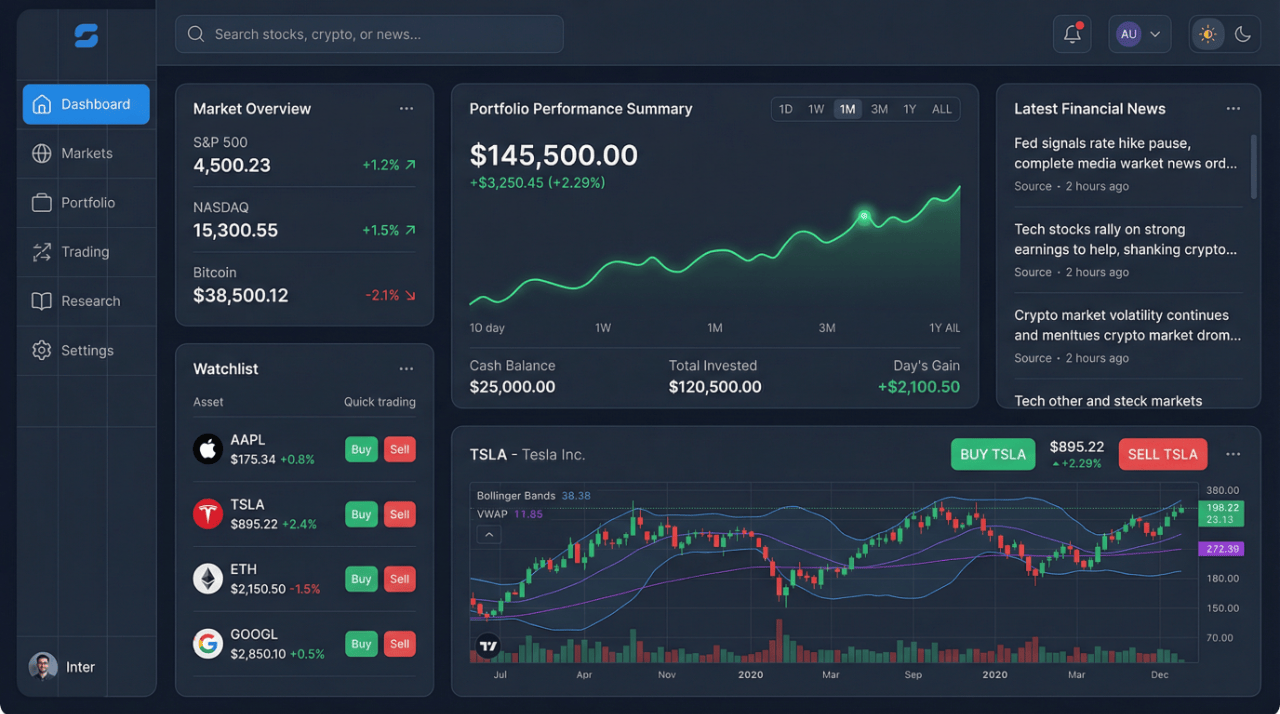Open Market Overview more options menu

point(406,108)
